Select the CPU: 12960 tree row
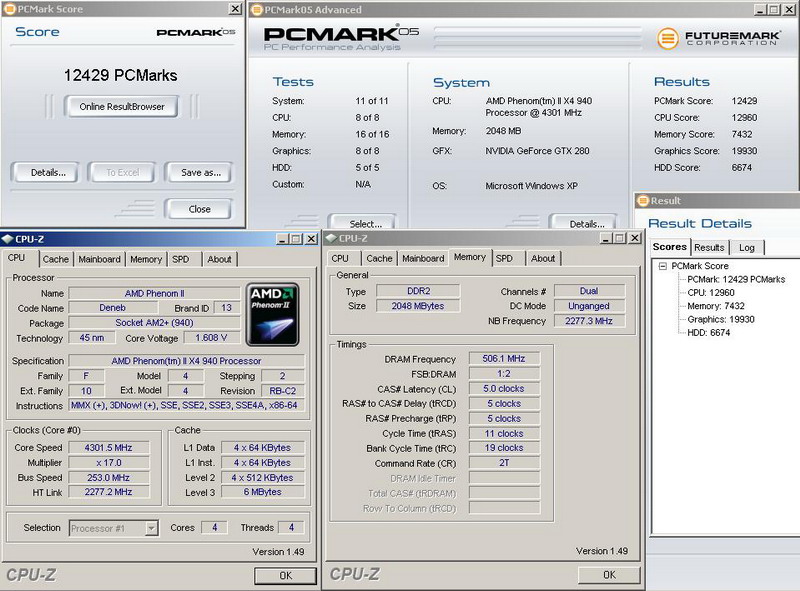The height and width of the screenshot is (591, 800). [711, 292]
